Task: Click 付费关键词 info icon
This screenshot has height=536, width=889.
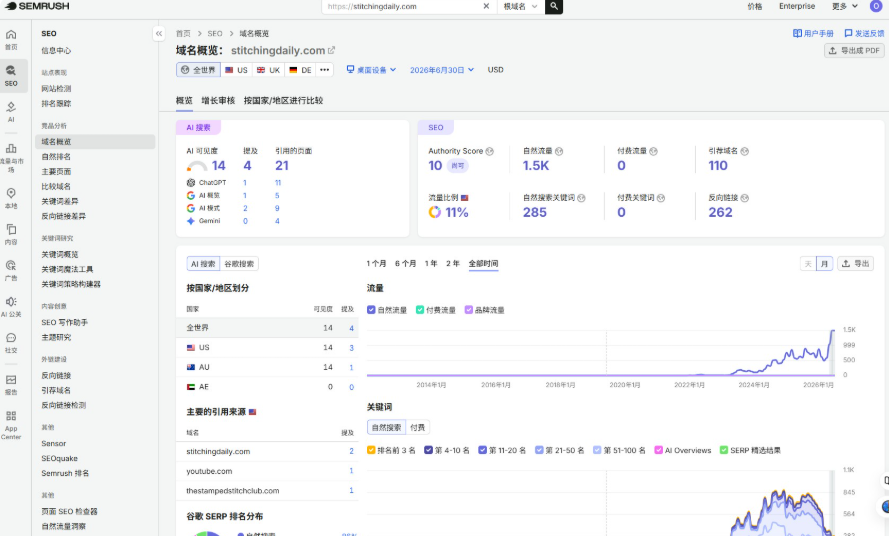Action: [661, 198]
